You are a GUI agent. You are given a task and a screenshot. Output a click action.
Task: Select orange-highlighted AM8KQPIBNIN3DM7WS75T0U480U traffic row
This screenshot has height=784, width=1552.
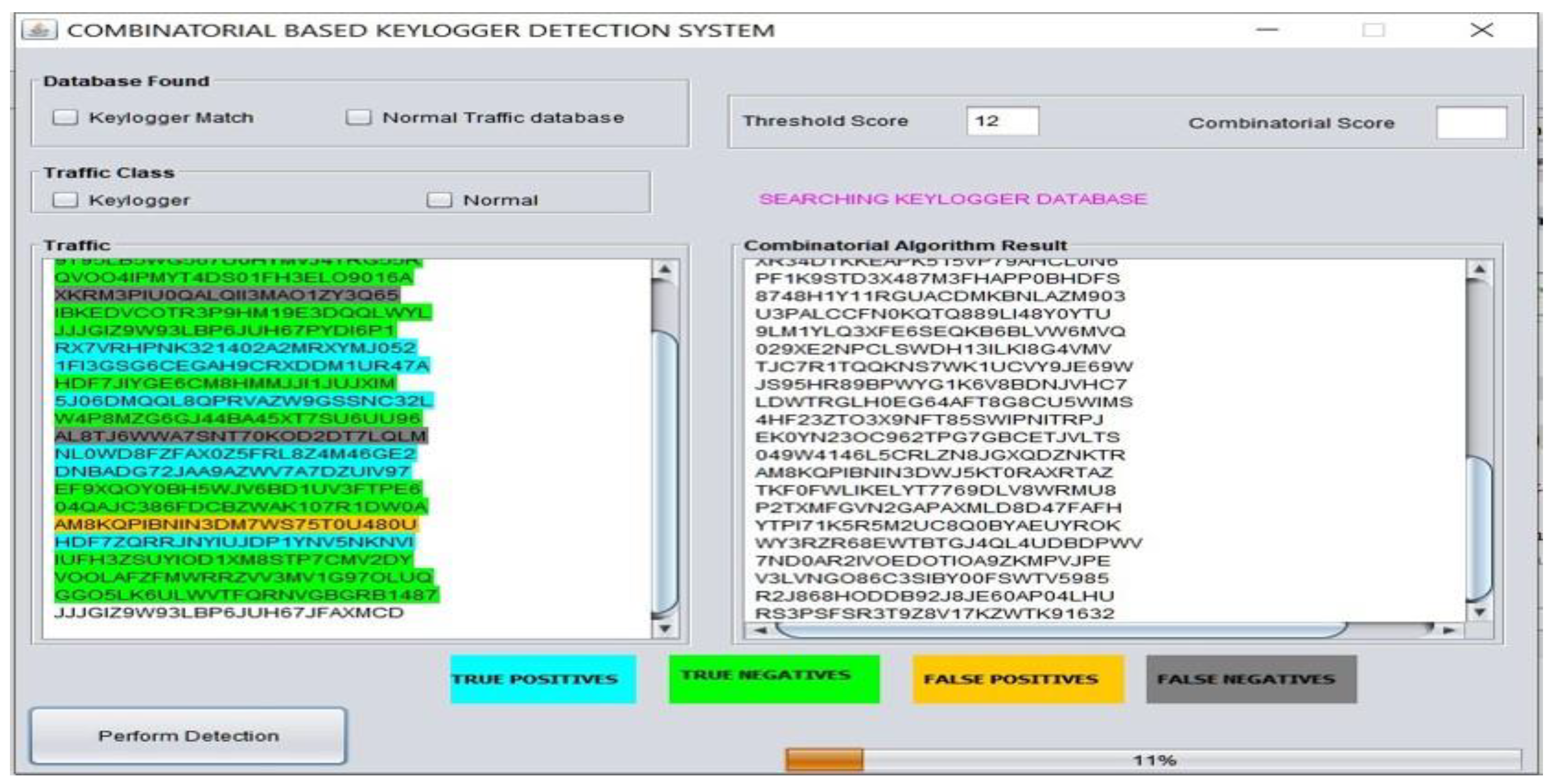(235, 525)
